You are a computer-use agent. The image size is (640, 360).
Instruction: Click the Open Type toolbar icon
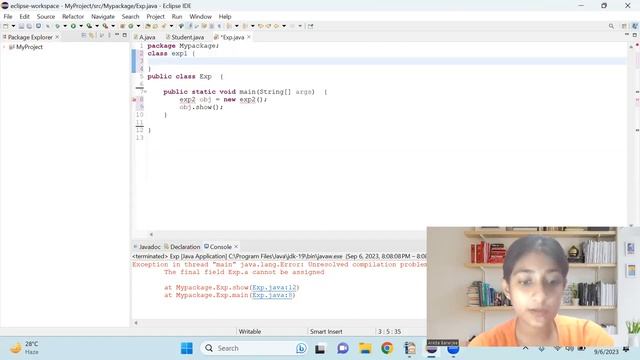point(147,26)
